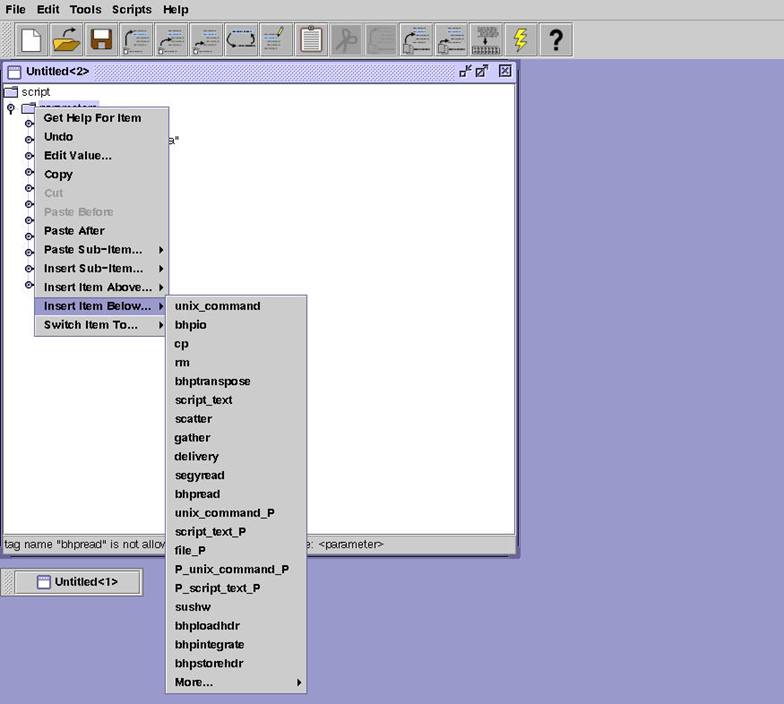Pick gather in the submenu
The height and width of the screenshot is (704, 784).
(x=236, y=438)
